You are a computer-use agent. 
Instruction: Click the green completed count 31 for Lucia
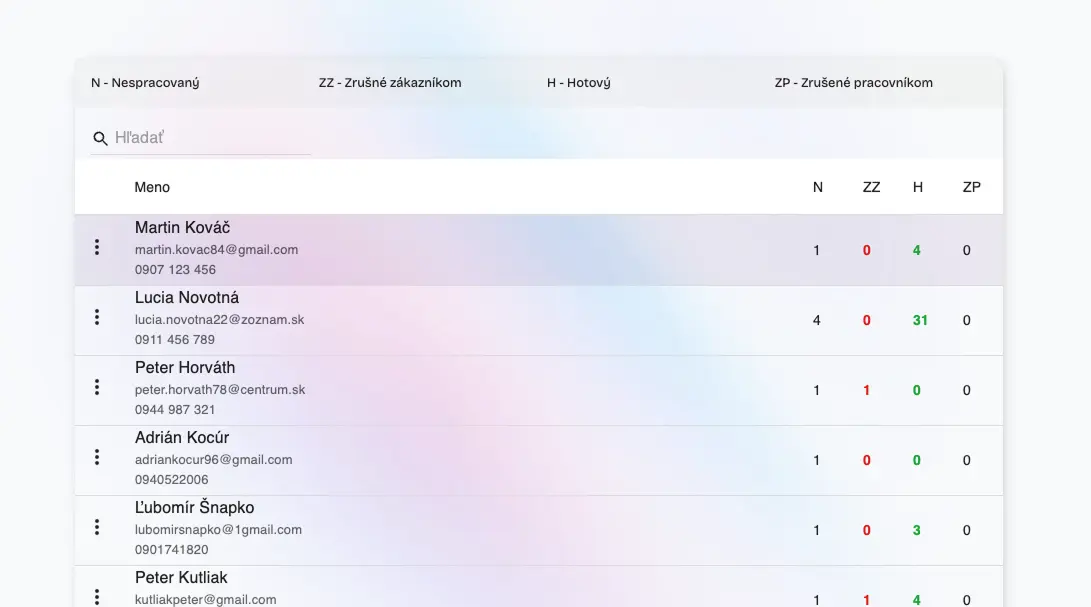[920, 321]
